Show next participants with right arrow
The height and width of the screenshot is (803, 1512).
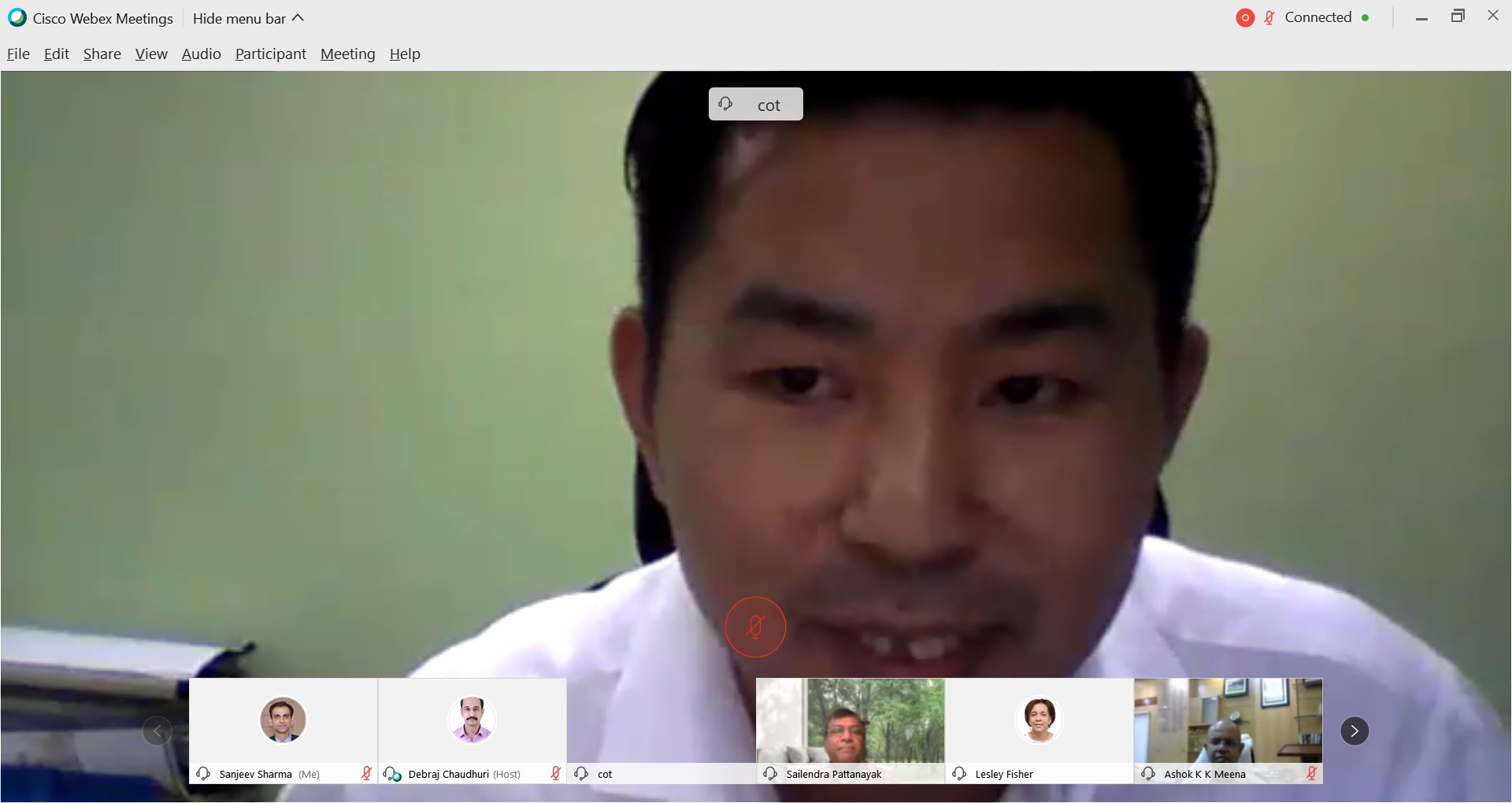[x=1354, y=731]
